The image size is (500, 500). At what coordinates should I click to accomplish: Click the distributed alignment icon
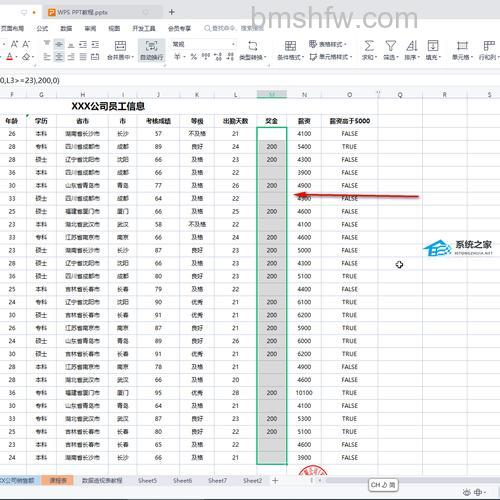[95, 57]
